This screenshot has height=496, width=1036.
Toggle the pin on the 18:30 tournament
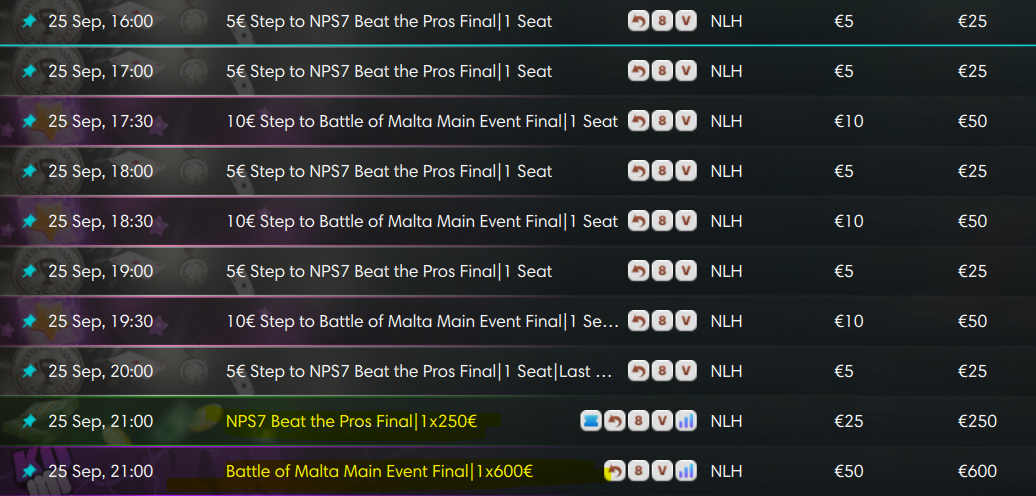(x=29, y=221)
